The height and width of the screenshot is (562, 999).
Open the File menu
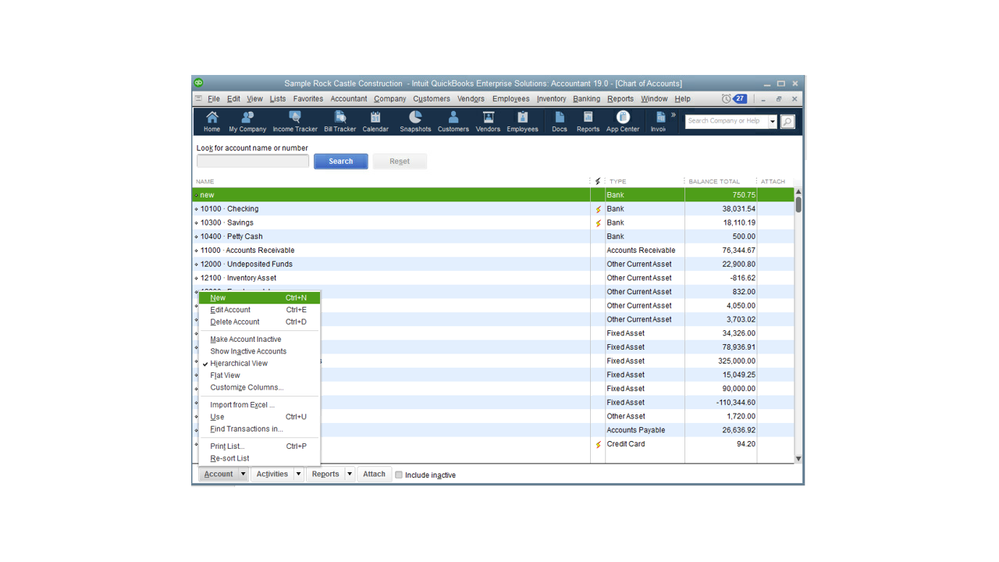(x=213, y=99)
